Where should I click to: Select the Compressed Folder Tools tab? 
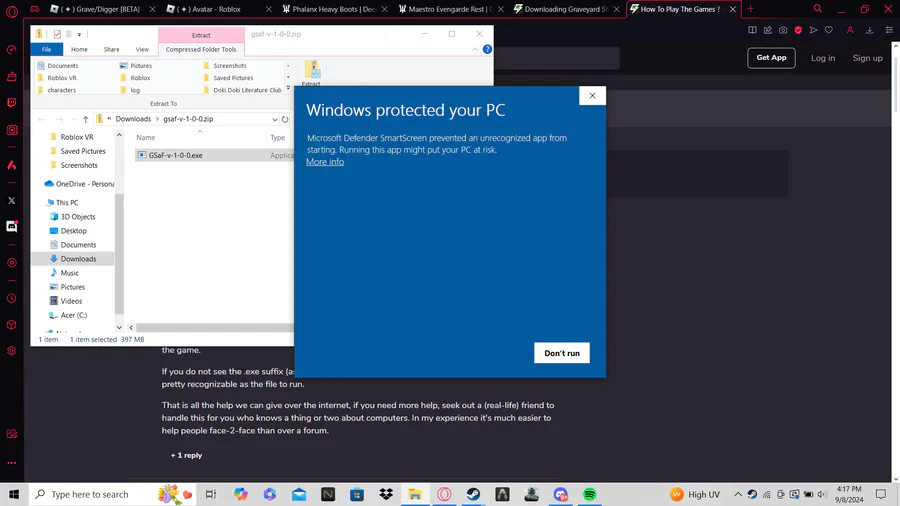[x=201, y=49]
